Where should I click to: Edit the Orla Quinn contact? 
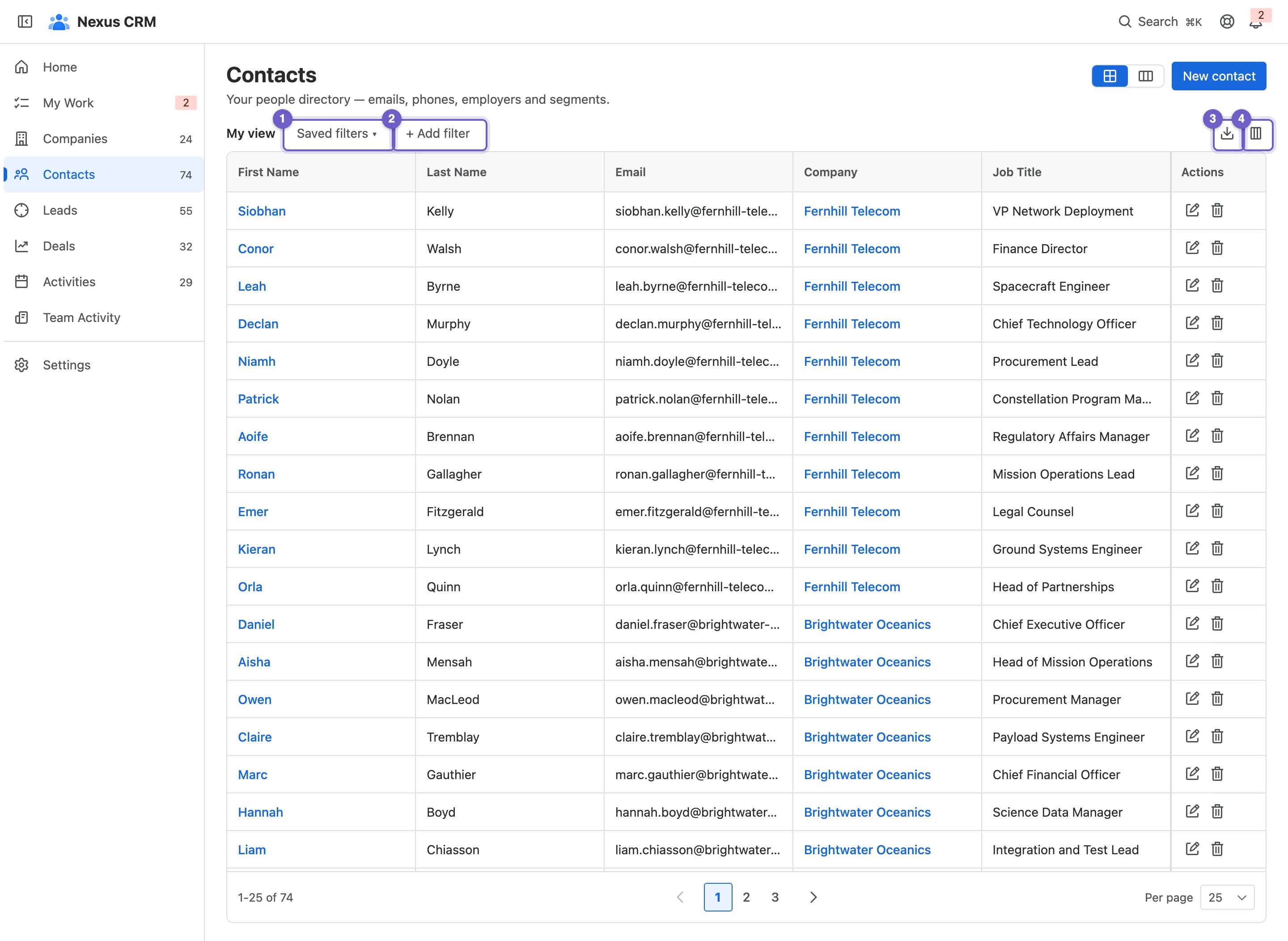pyautogui.click(x=1192, y=586)
